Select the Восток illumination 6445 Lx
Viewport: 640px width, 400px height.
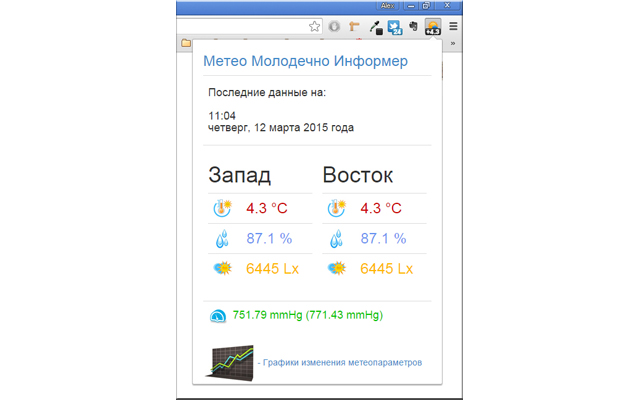(387, 269)
